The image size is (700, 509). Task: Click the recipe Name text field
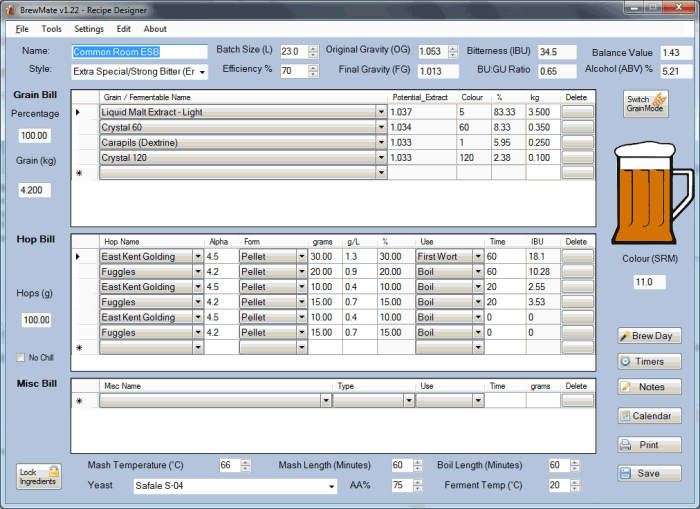pyautogui.click(x=139, y=51)
